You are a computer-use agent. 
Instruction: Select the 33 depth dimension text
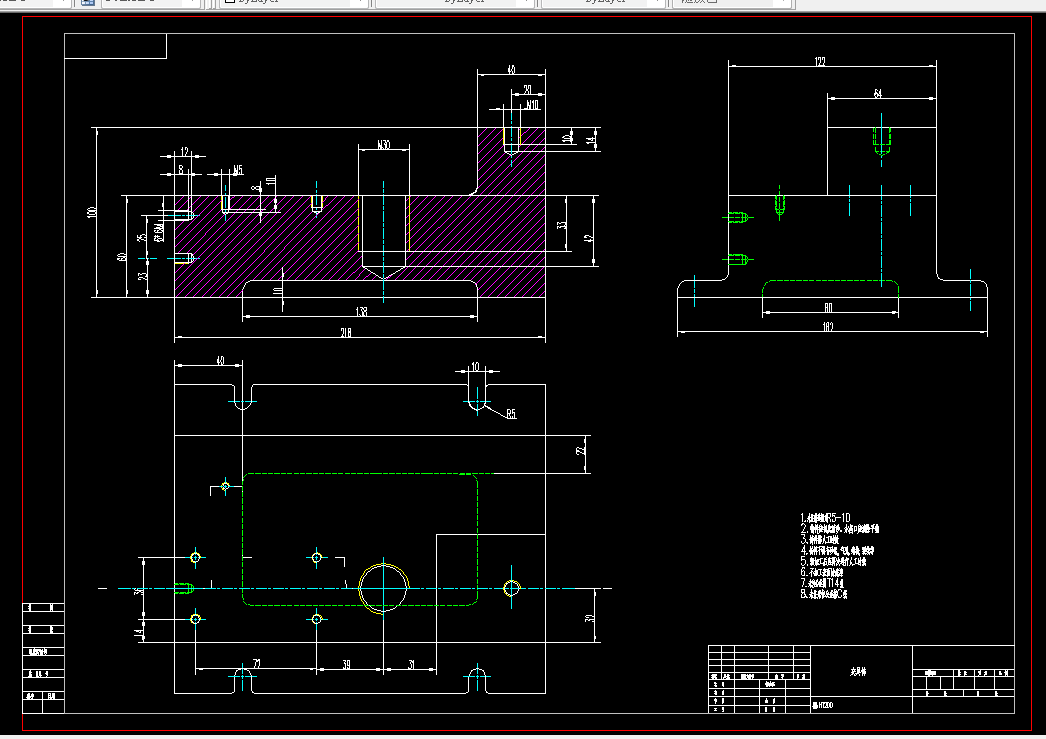pyautogui.click(x=562, y=225)
